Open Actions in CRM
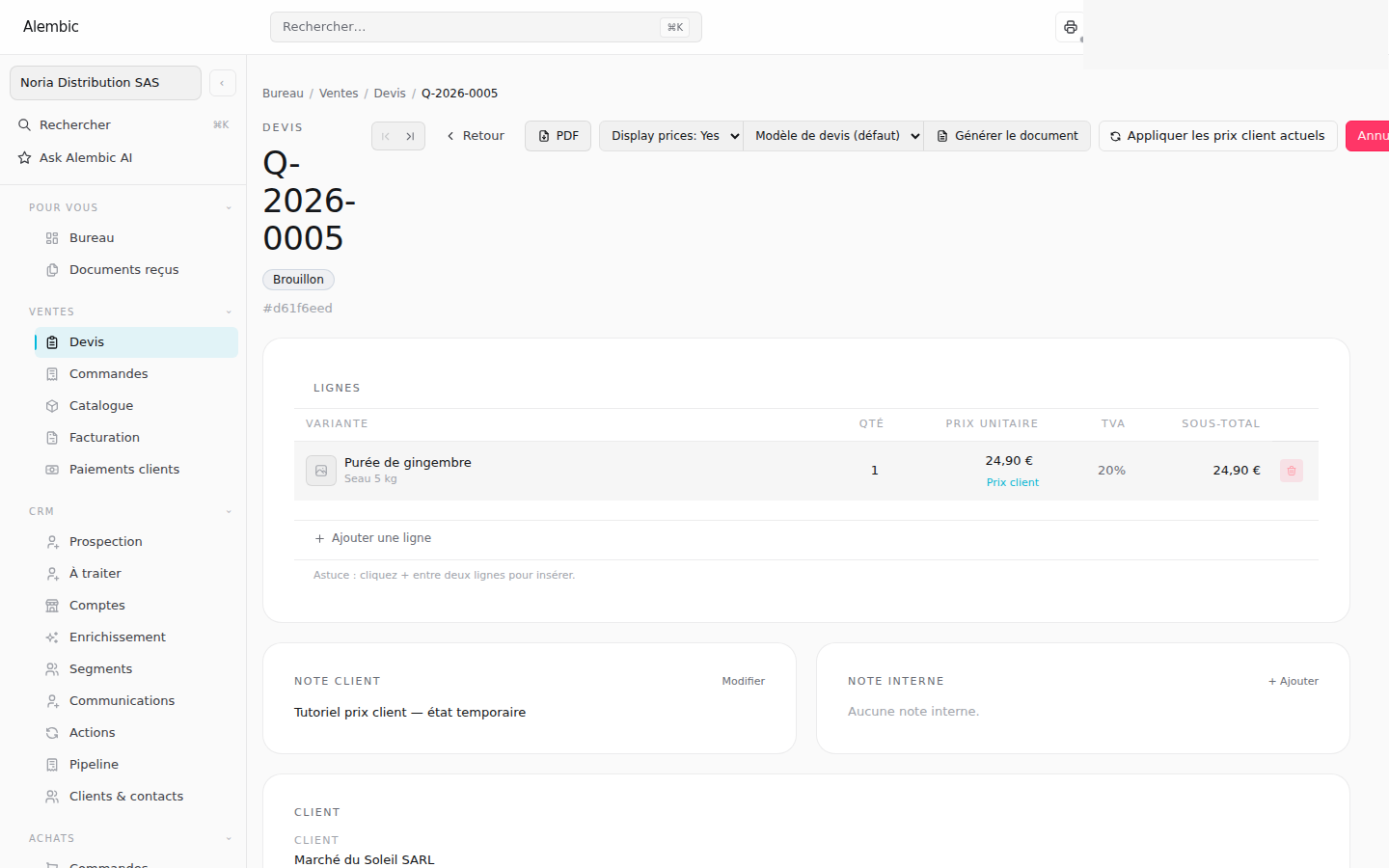Viewport: 1389px width, 868px height. click(136, 732)
